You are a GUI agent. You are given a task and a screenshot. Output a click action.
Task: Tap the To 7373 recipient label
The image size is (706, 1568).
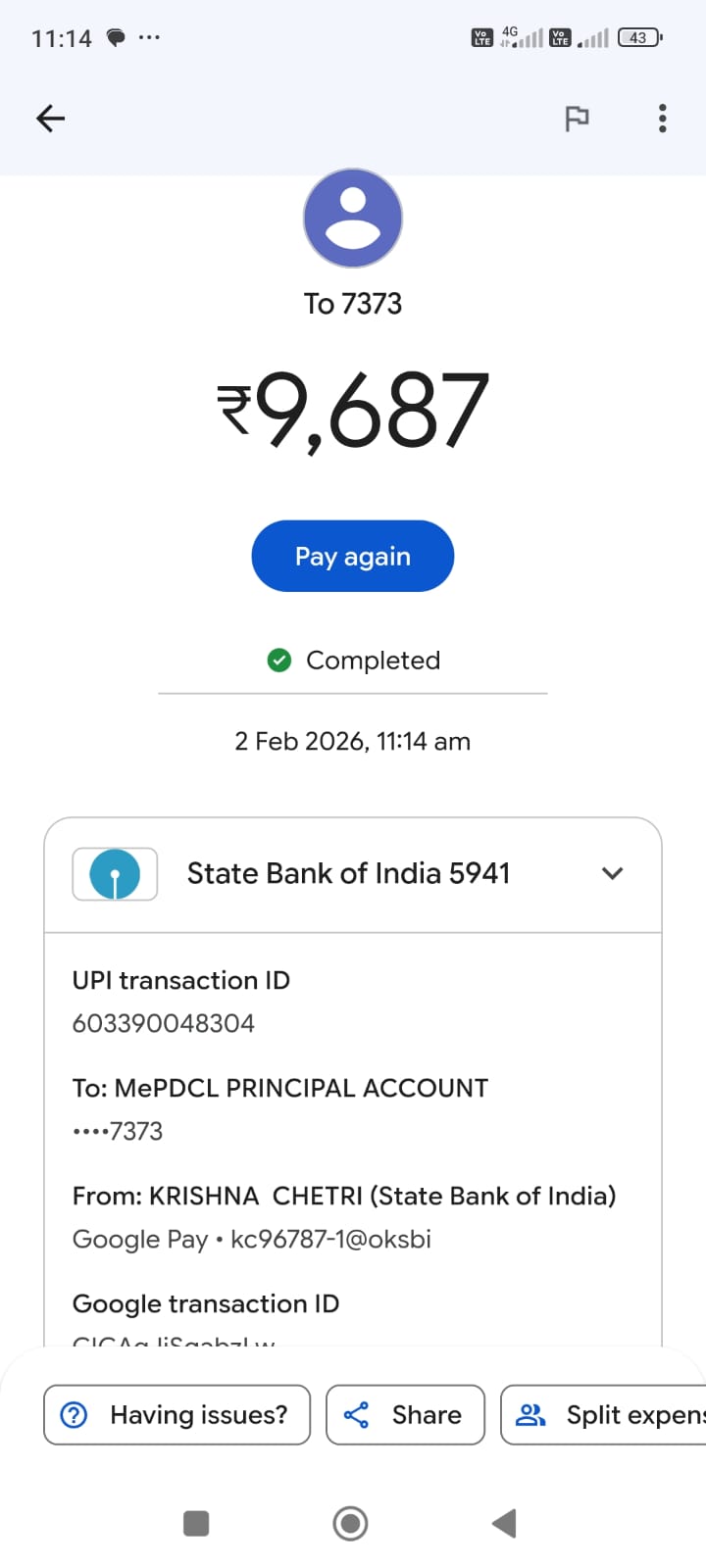pyautogui.click(x=353, y=304)
